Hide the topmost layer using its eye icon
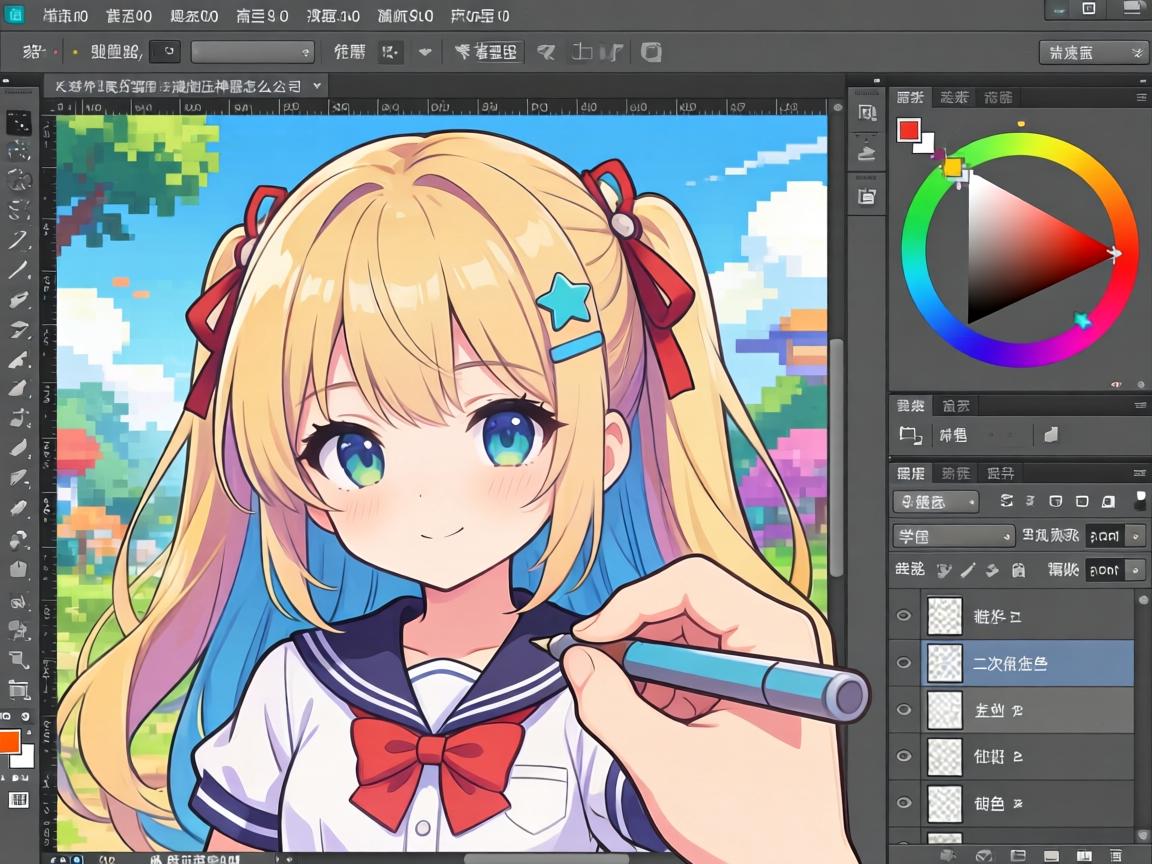1152x864 pixels. [x=904, y=616]
